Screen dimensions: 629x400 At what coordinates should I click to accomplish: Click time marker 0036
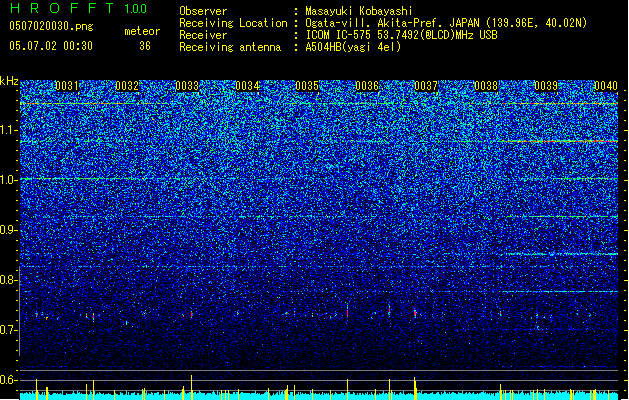(x=367, y=86)
